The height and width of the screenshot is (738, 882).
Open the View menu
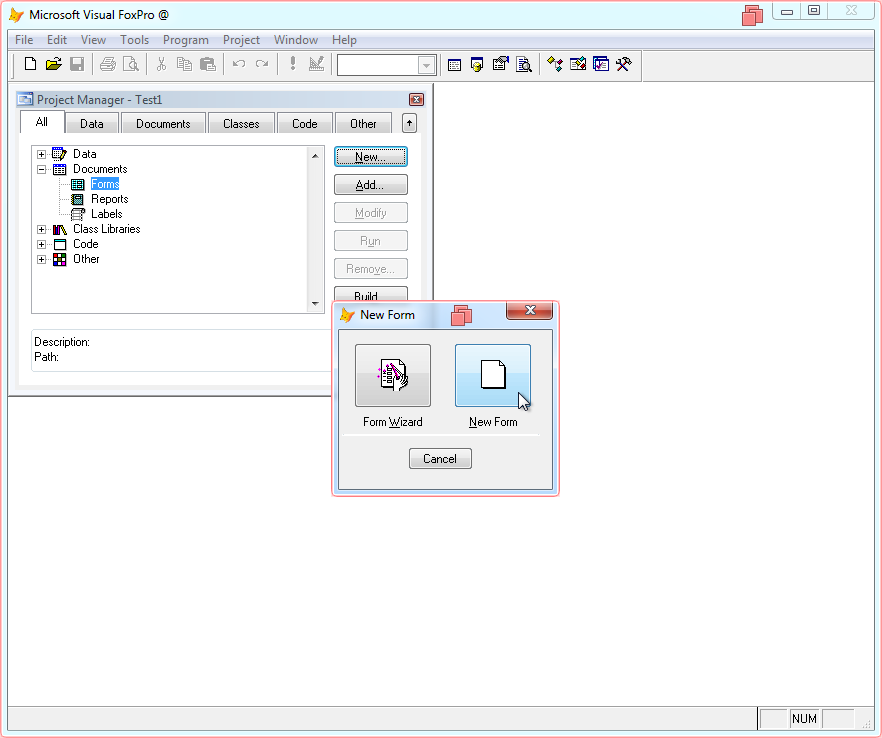pos(93,40)
